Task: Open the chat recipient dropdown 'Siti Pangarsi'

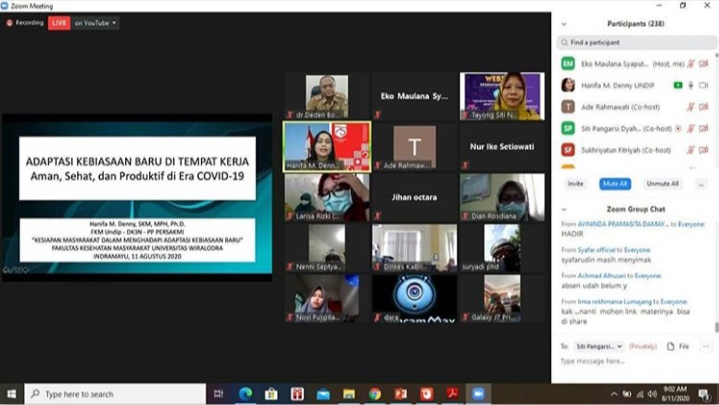Action: click(598, 346)
